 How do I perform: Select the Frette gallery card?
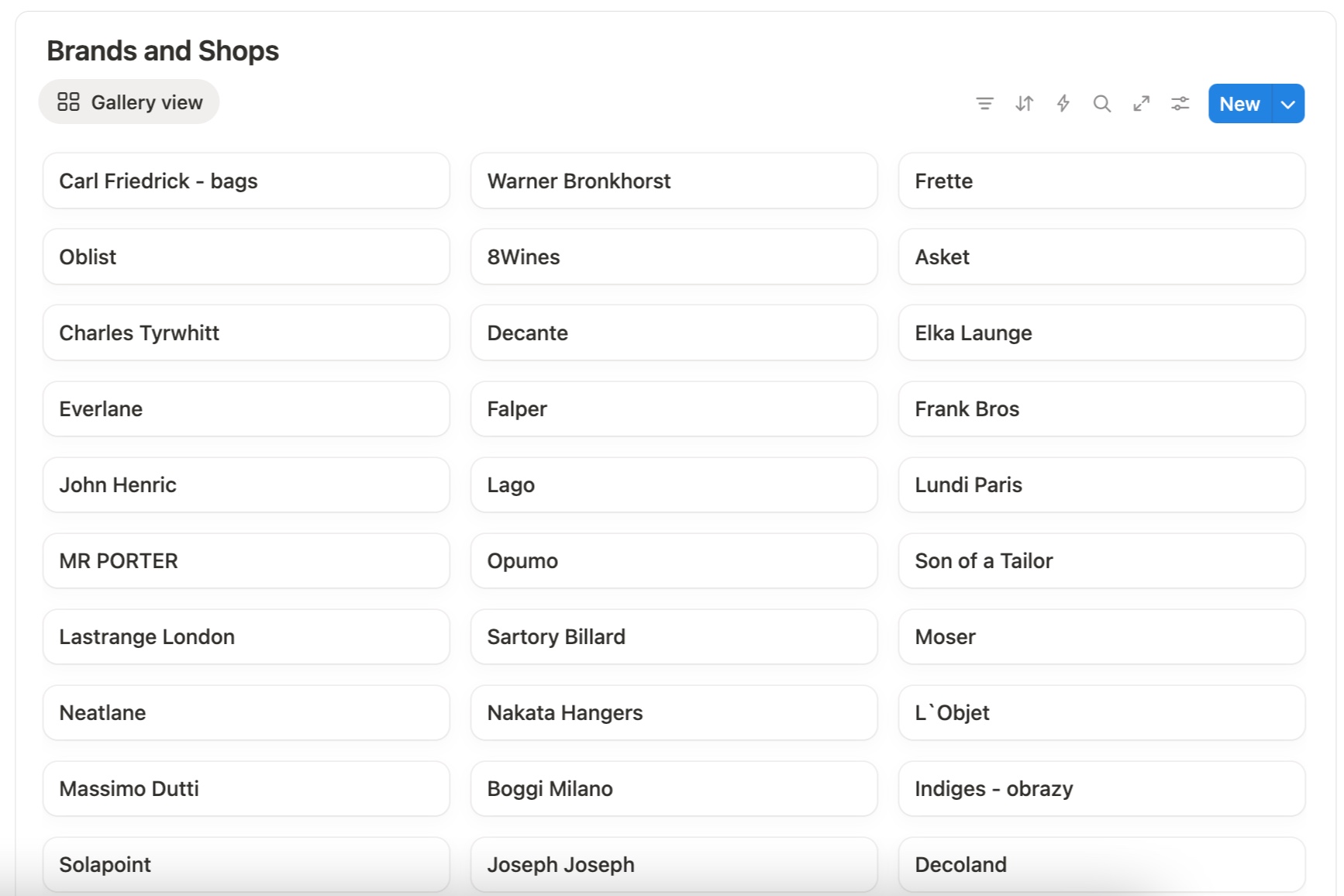coord(1101,181)
